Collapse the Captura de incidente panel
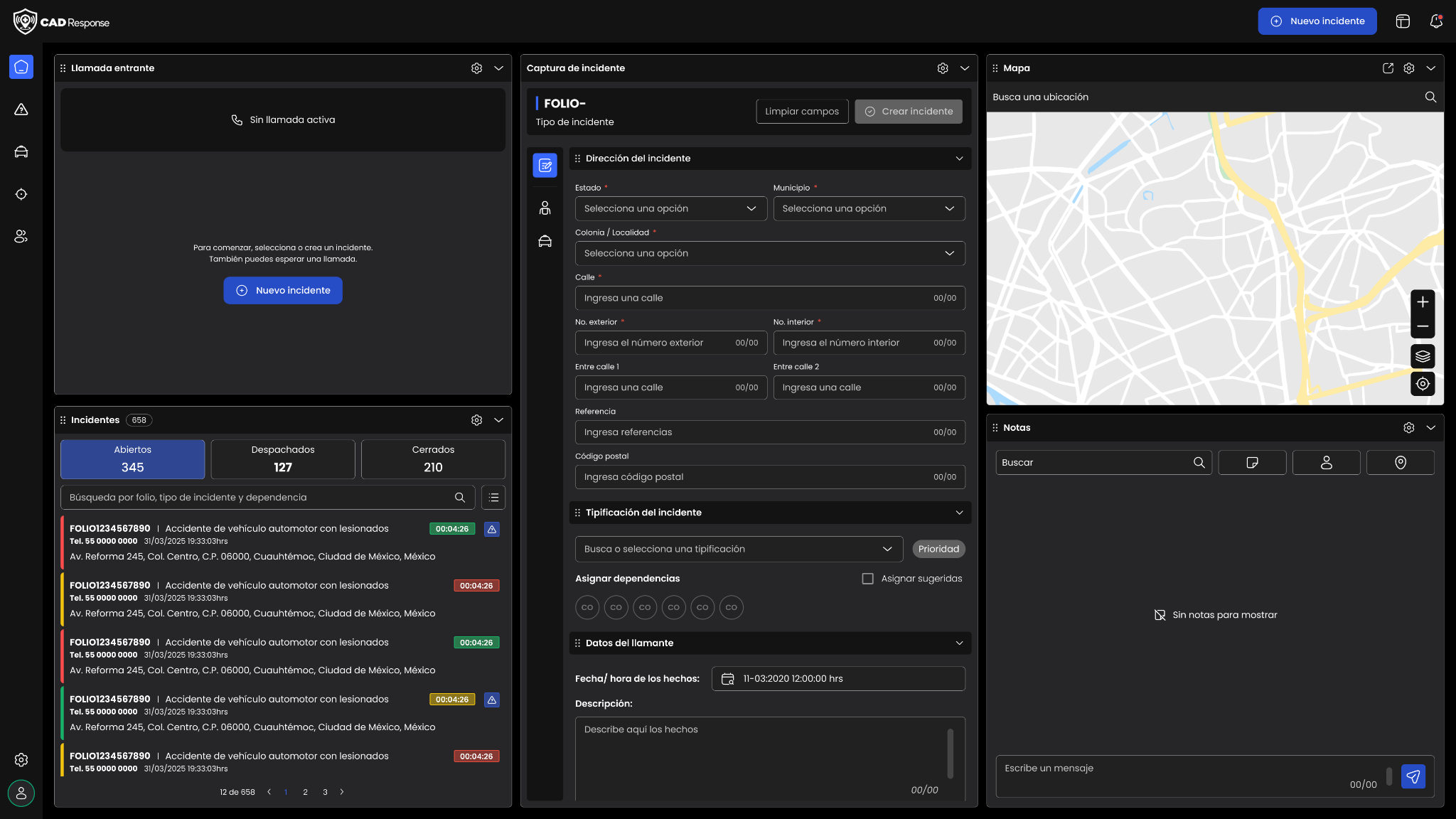Viewport: 1456px width, 819px height. [964, 68]
